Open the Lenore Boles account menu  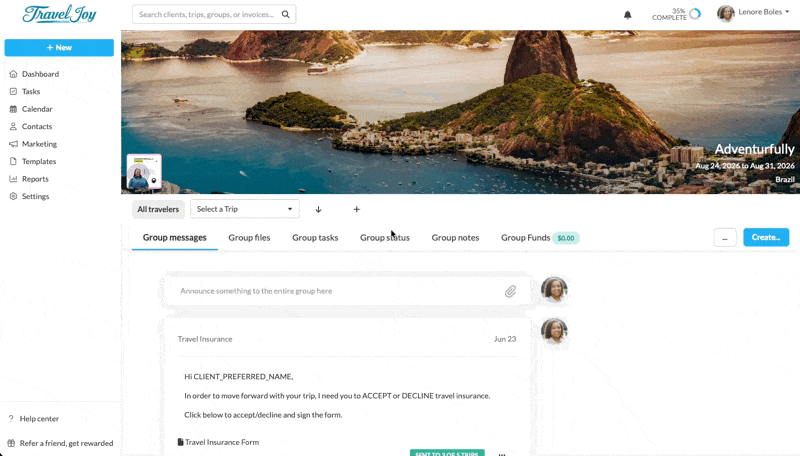click(x=753, y=13)
